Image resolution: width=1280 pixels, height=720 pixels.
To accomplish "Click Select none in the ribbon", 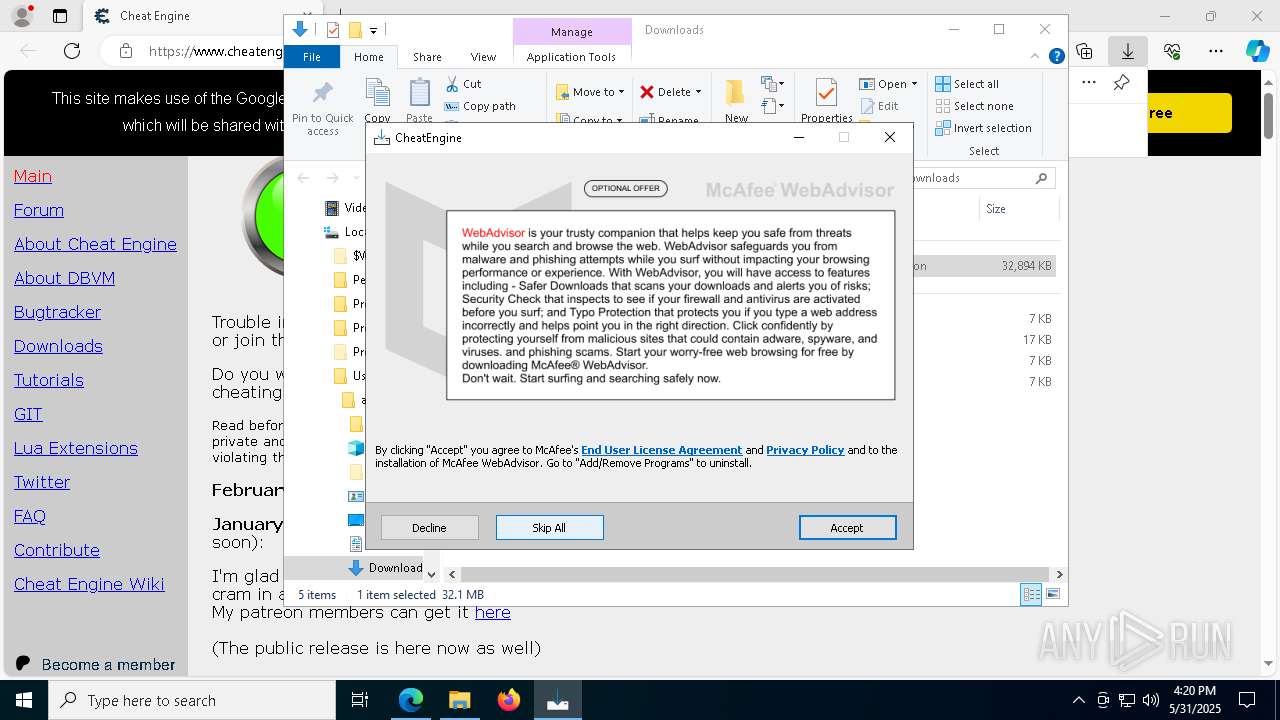I will point(975,106).
